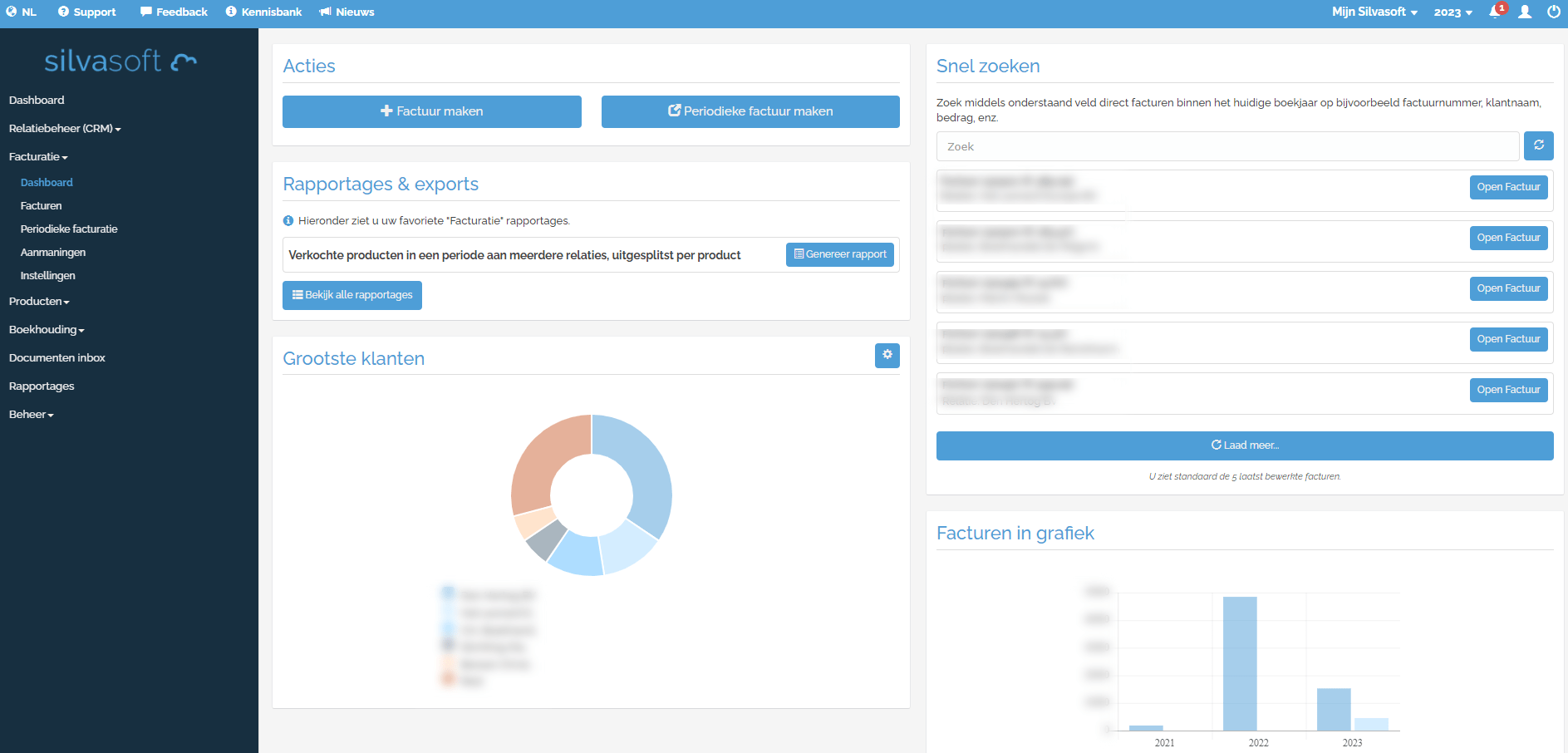
Task: Open the user profile icon
Action: pos(1525,12)
